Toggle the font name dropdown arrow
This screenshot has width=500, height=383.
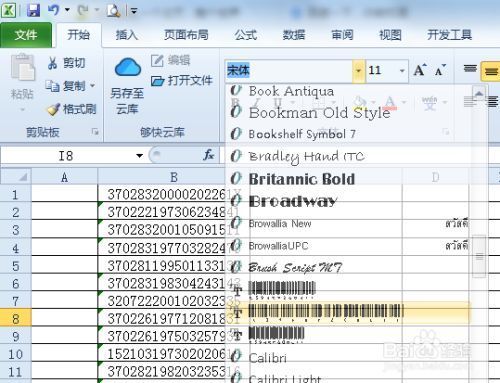tap(359, 71)
